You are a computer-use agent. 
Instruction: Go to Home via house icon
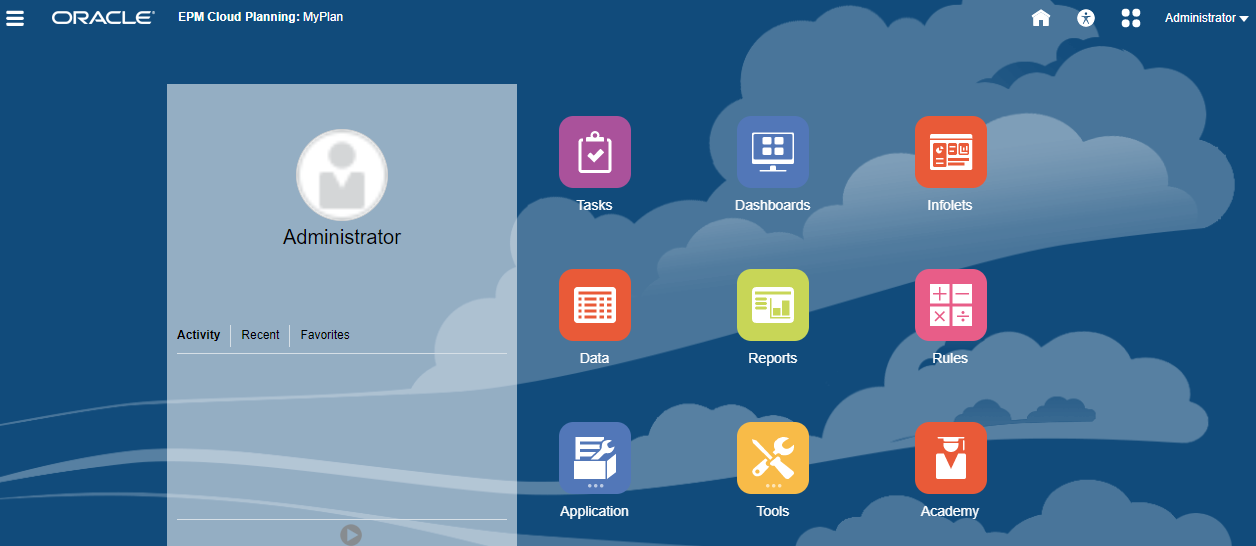click(x=1041, y=18)
